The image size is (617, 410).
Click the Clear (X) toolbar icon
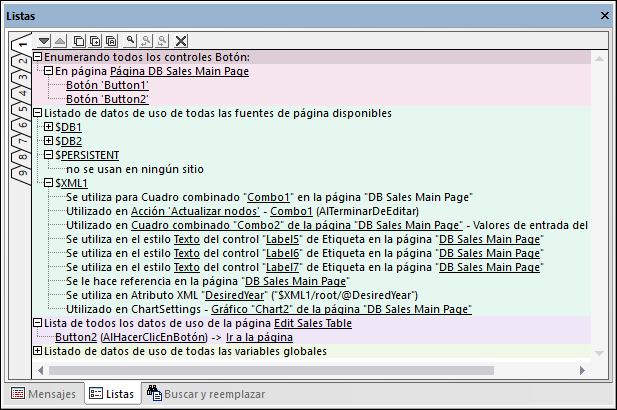(x=181, y=41)
